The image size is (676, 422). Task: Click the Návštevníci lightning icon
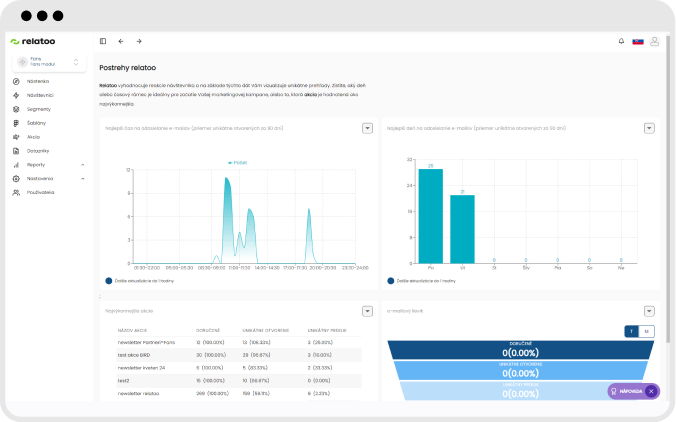click(16, 95)
